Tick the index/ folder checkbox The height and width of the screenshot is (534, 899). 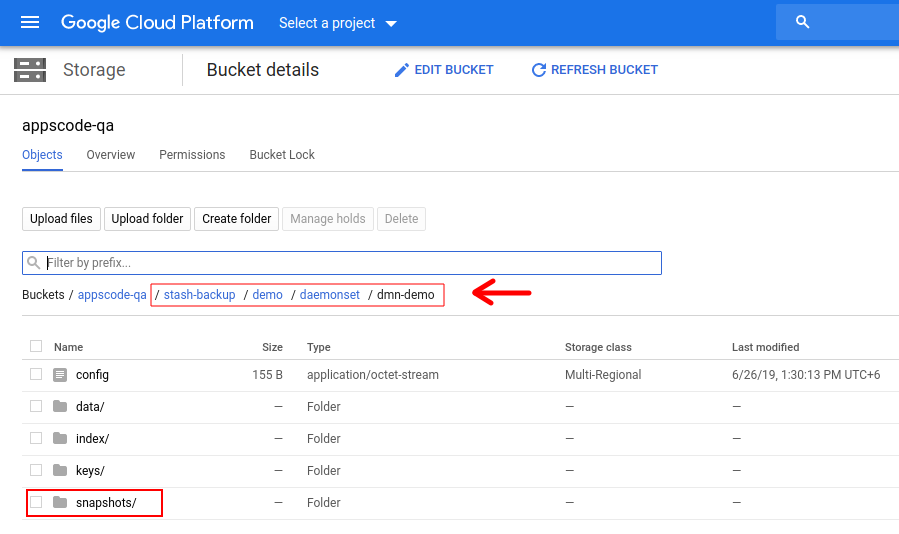pos(36,438)
